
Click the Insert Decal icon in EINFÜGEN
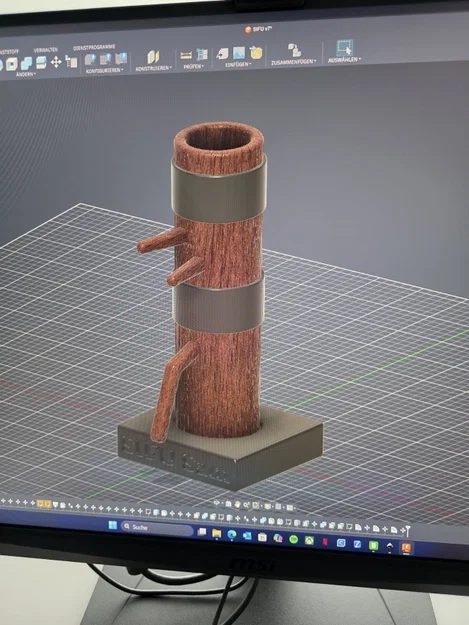(256, 52)
